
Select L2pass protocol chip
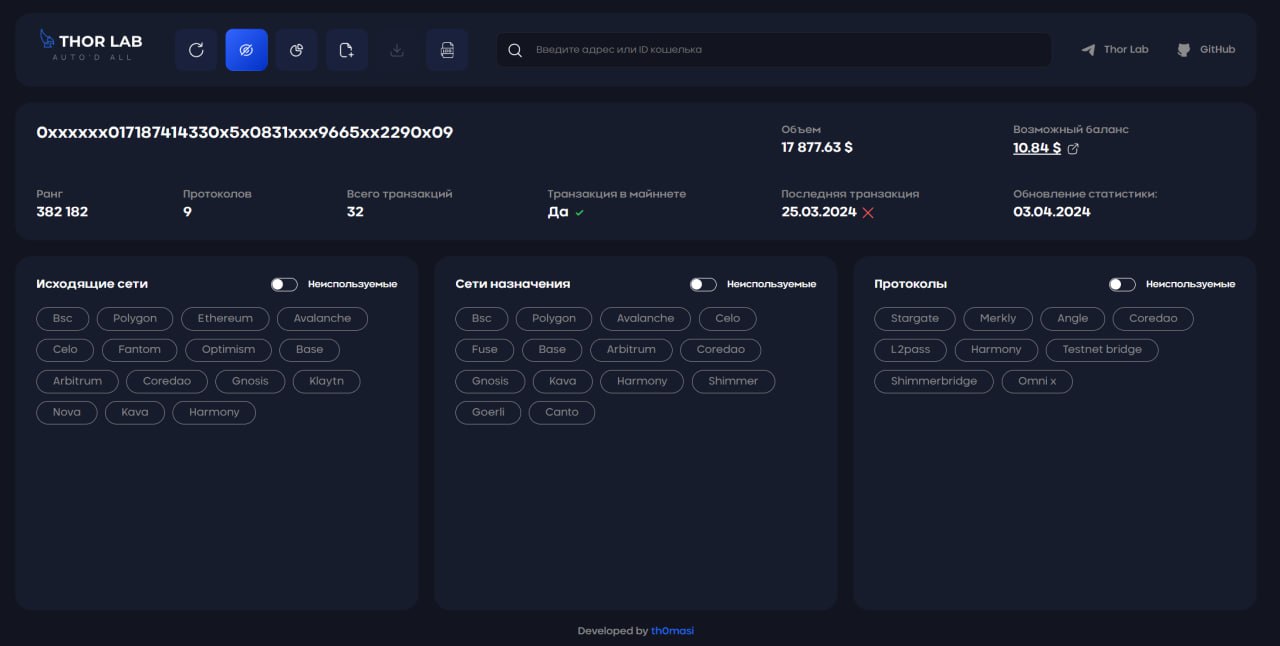click(x=911, y=350)
